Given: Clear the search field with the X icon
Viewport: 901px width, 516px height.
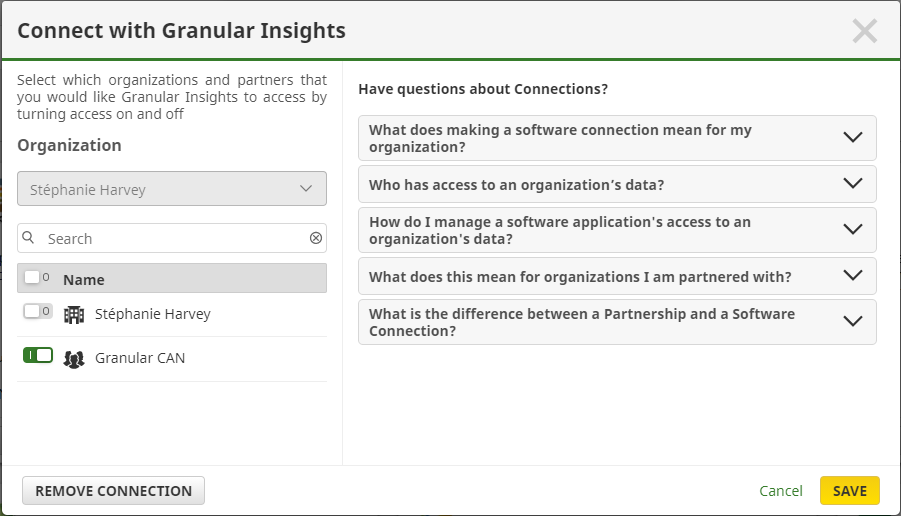Looking at the screenshot, I should (x=316, y=238).
